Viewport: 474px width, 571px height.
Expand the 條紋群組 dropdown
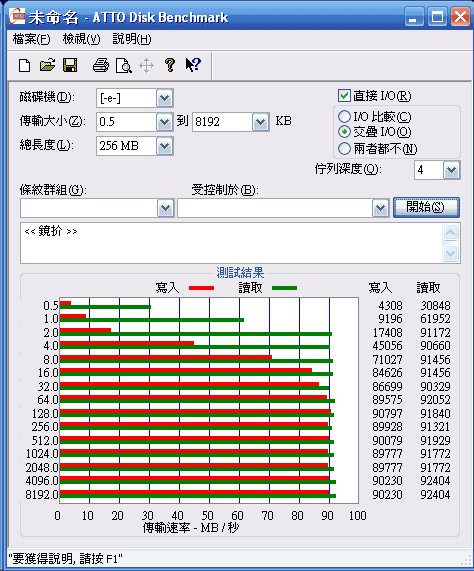166,208
